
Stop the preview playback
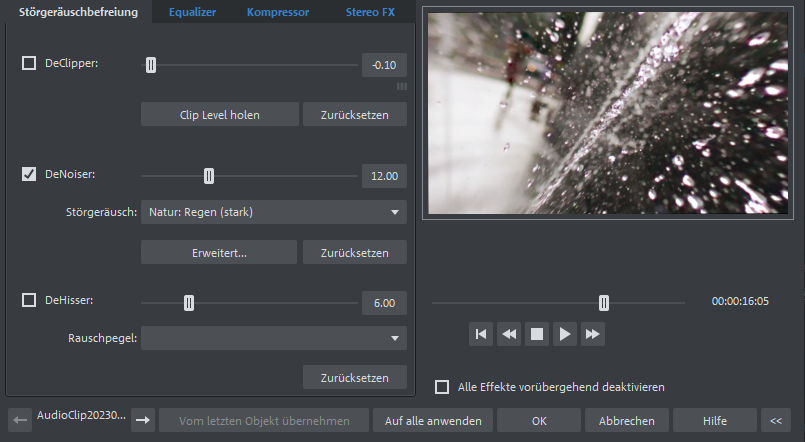537,334
